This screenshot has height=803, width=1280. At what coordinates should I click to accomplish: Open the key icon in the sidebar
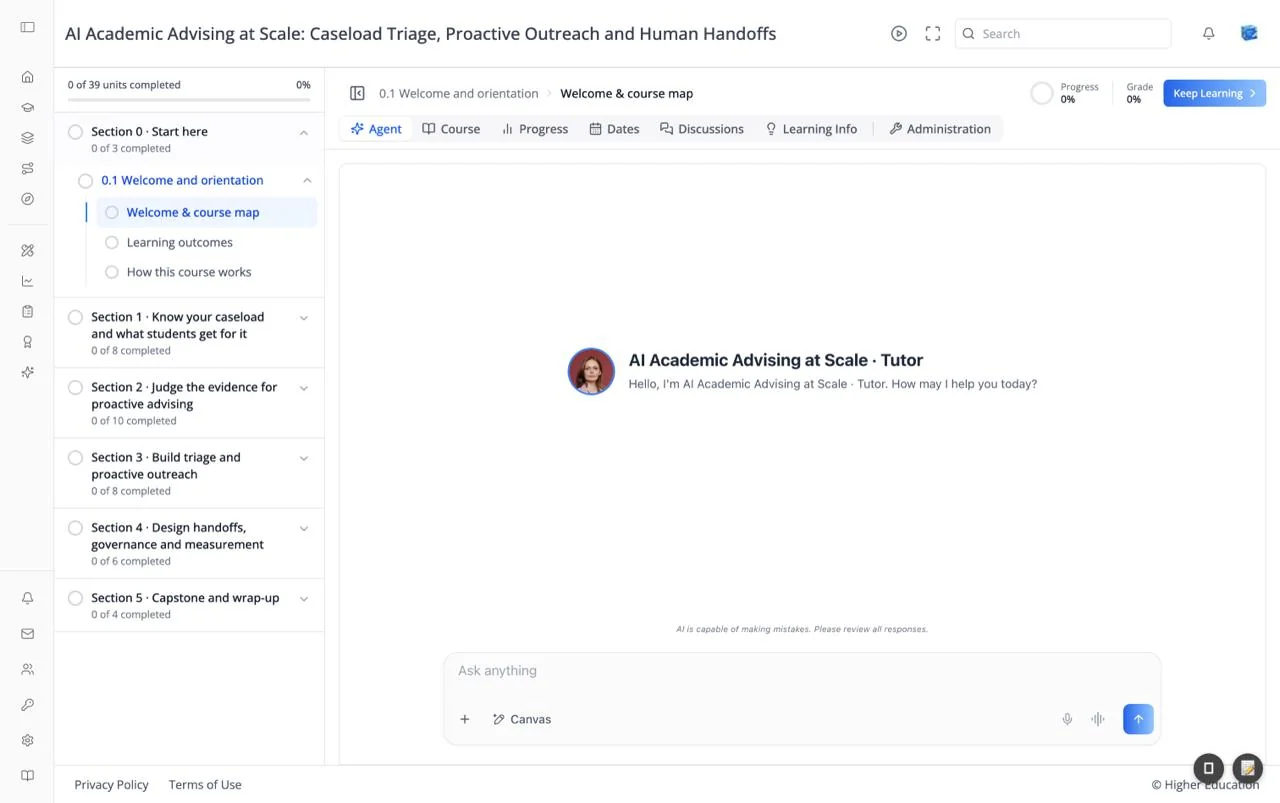(x=27, y=705)
